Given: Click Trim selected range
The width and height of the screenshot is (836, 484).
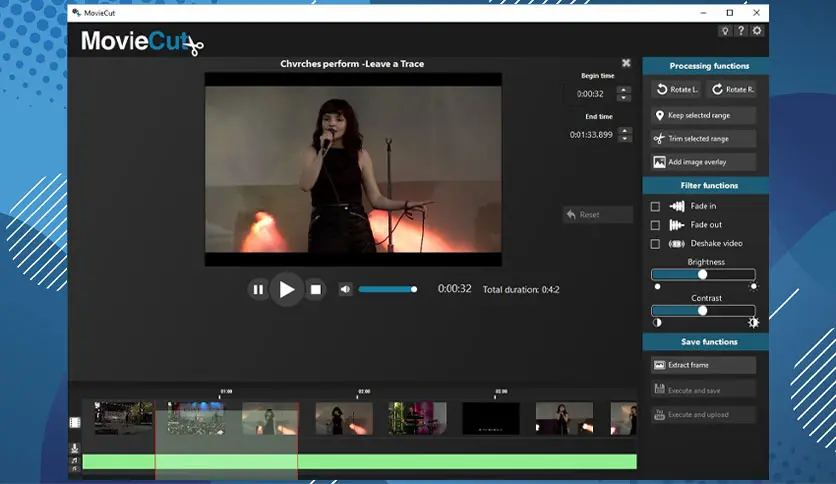Looking at the screenshot, I should click(703, 139).
